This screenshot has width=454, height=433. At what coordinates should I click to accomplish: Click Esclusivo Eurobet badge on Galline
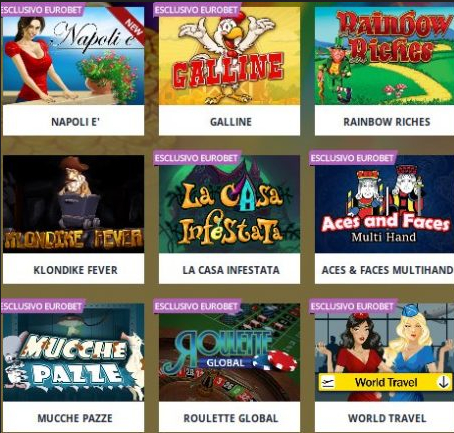197,10
